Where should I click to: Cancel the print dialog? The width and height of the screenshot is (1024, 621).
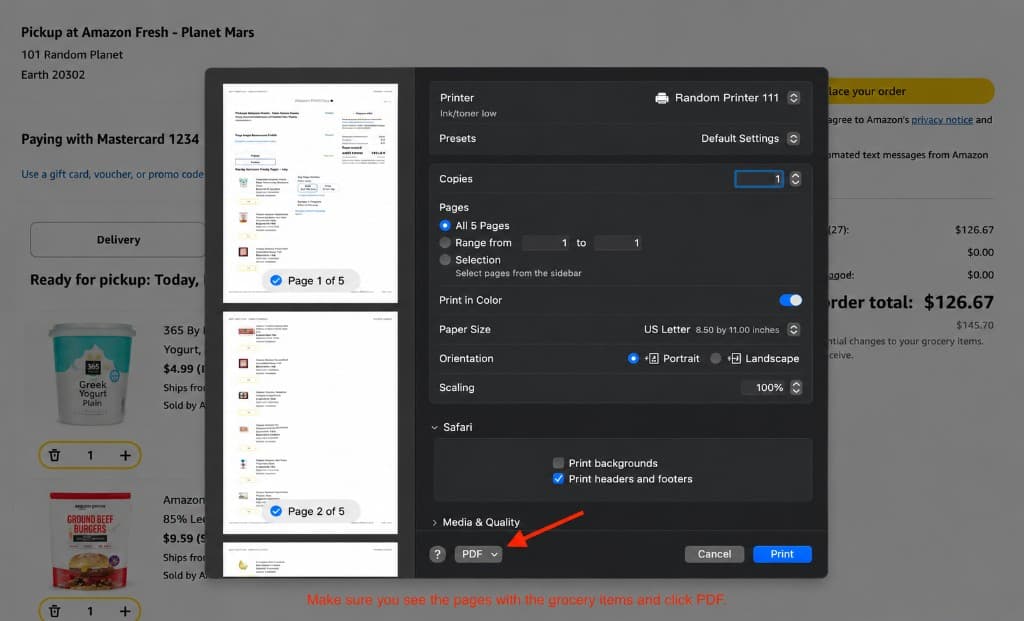714,554
